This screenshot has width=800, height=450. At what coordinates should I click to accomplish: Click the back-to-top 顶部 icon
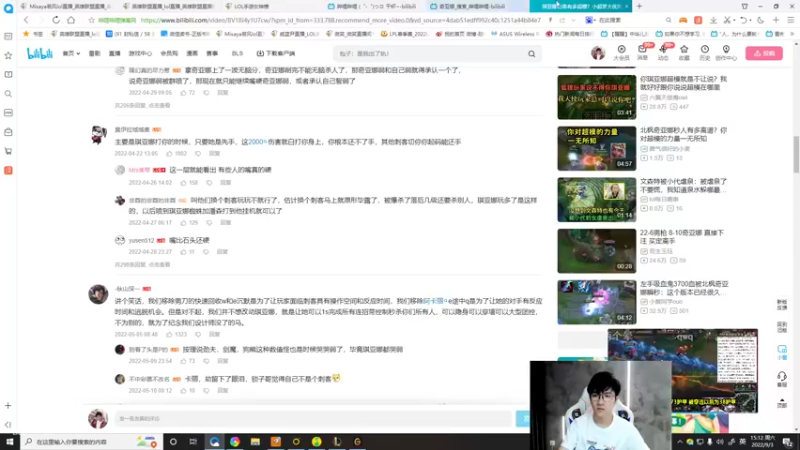782,403
